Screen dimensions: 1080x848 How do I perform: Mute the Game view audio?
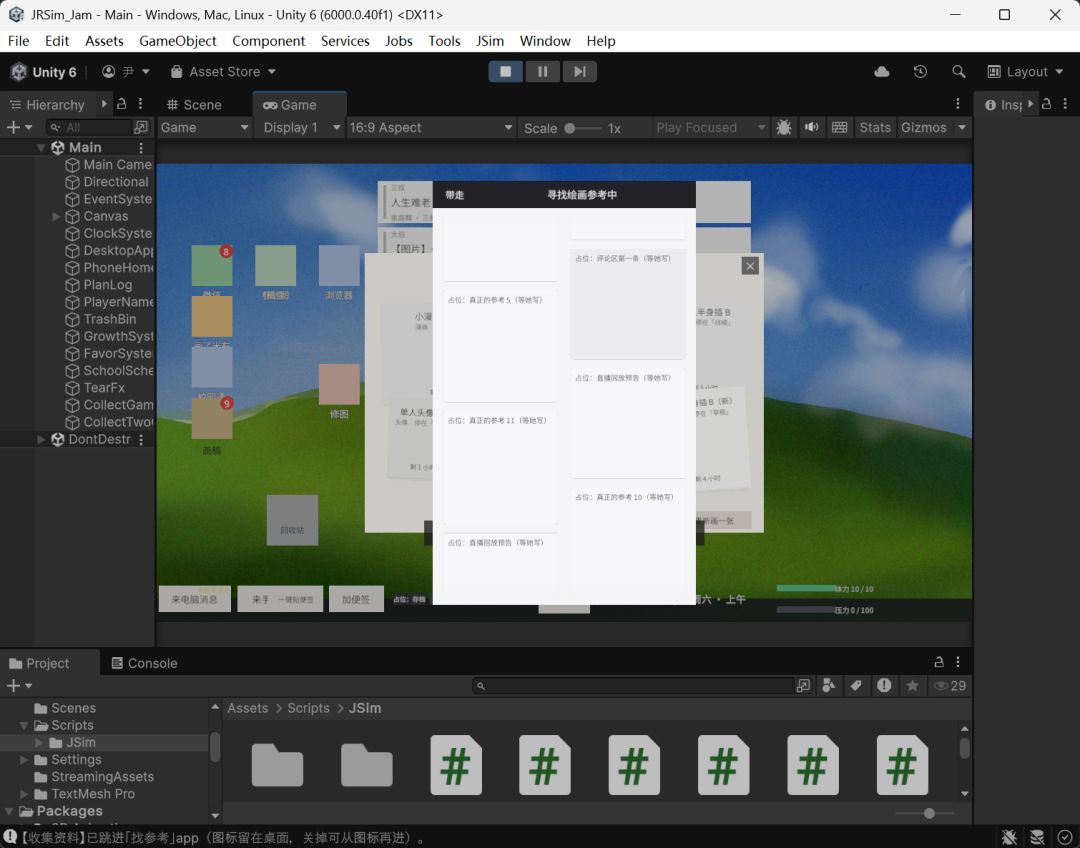[x=812, y=127]
